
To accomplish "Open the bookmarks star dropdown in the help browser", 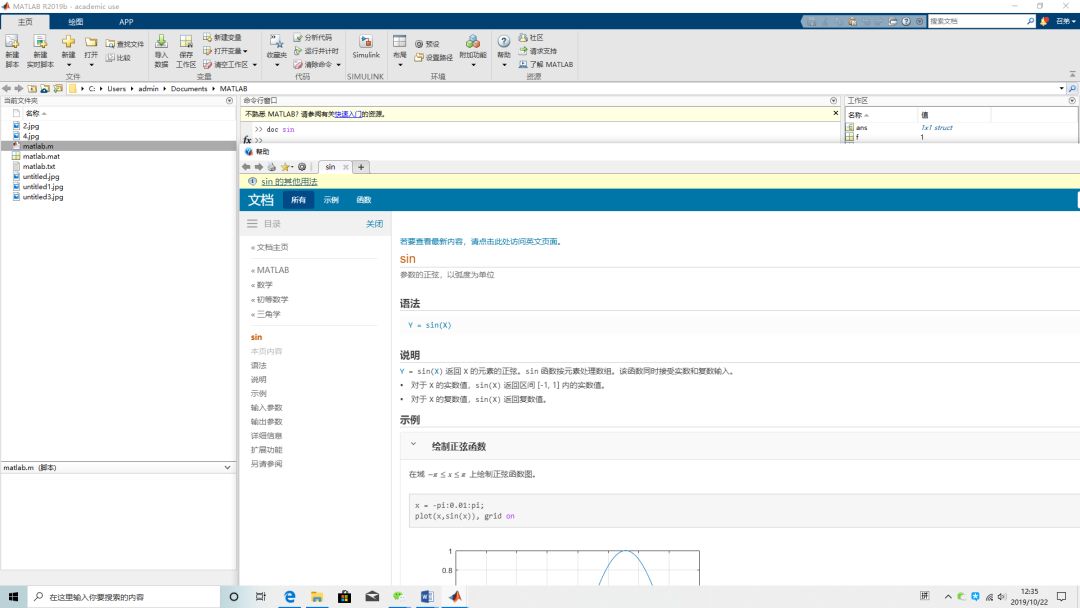I will point(287,167).
